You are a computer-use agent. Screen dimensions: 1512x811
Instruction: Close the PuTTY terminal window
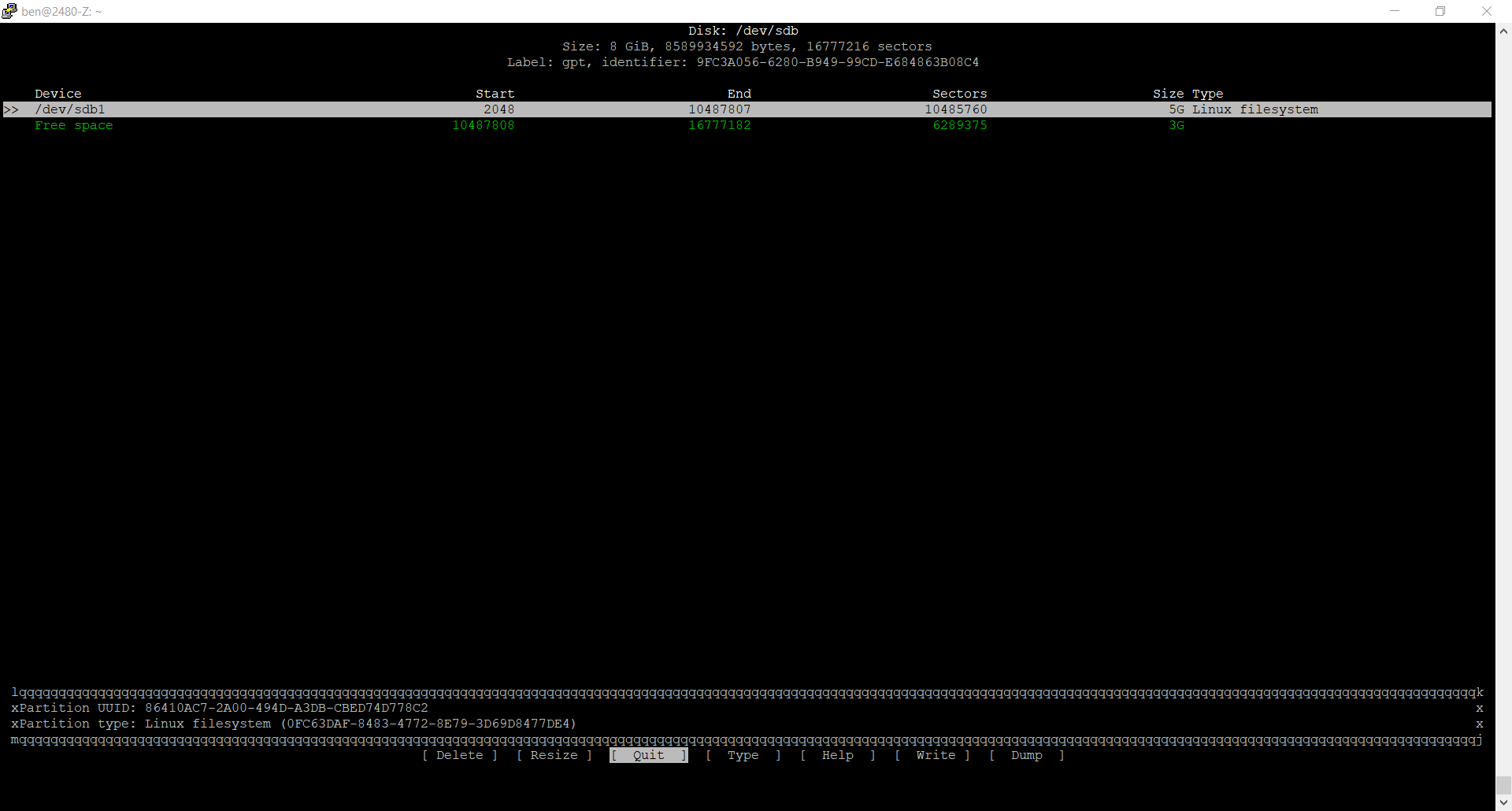1486,11
